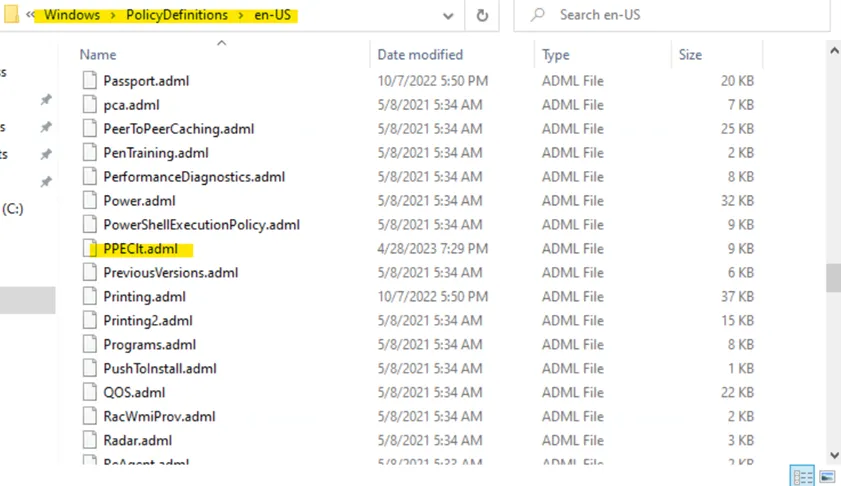Click en-US in the breadcrumb path
The image size is (841, 486).
(272, 15)
